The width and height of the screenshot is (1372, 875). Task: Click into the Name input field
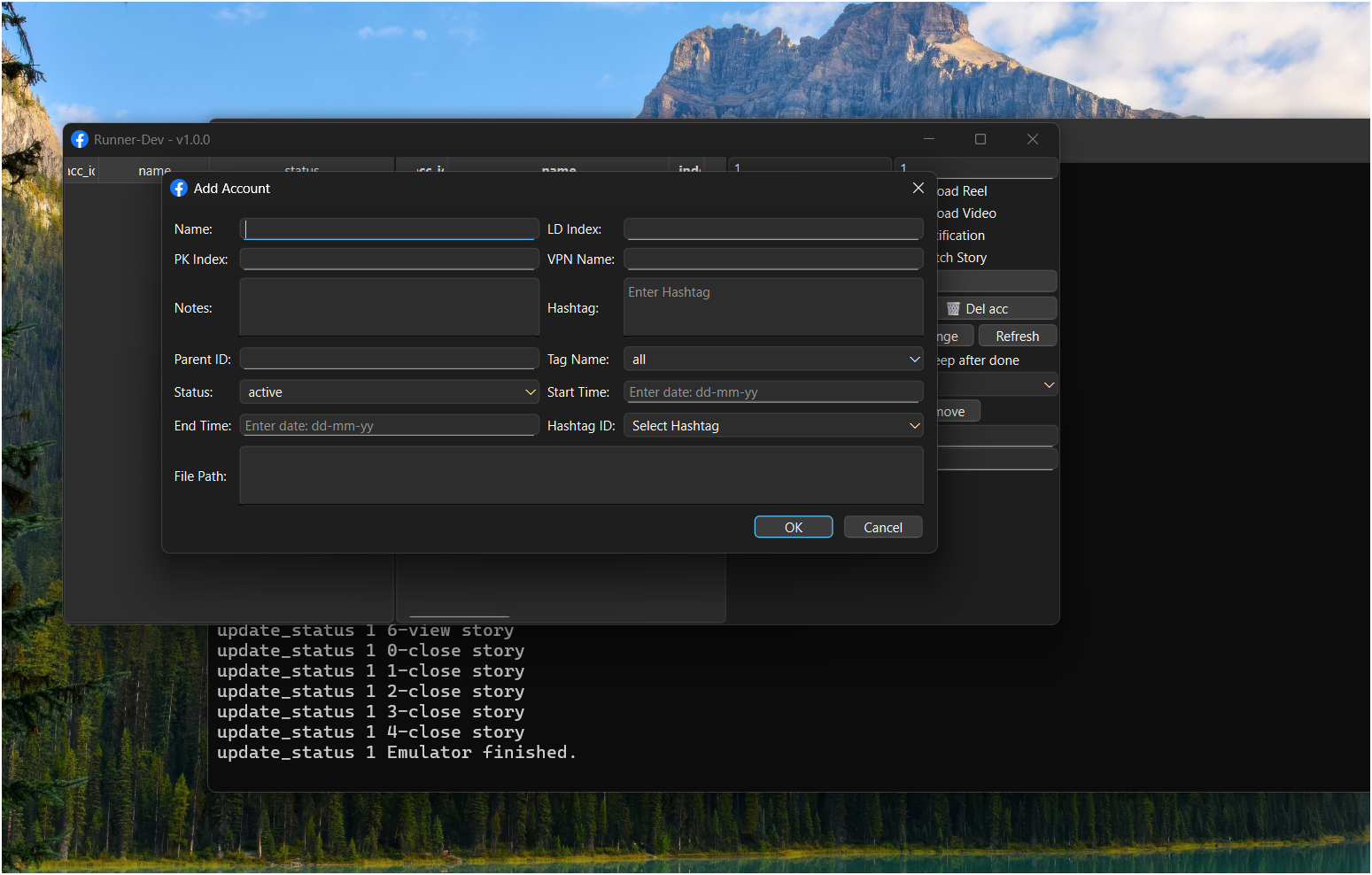389,228
